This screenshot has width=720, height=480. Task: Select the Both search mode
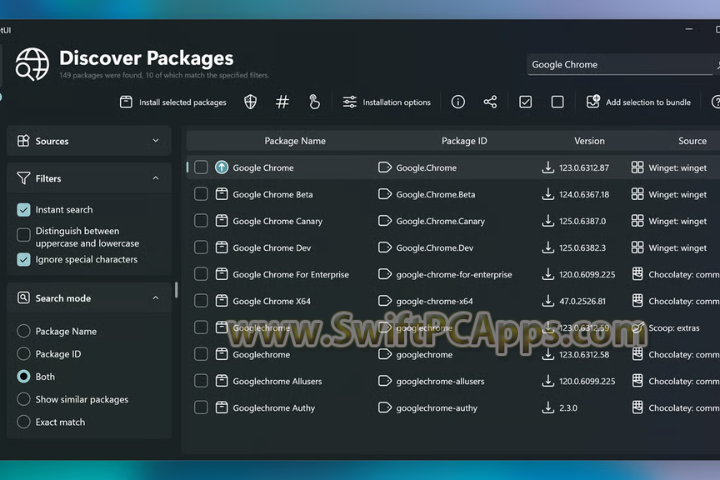(x=23, y=377)
